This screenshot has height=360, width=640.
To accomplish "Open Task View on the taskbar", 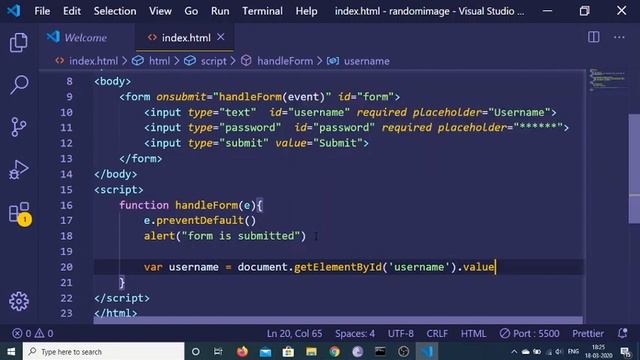I will coord(218,351).
